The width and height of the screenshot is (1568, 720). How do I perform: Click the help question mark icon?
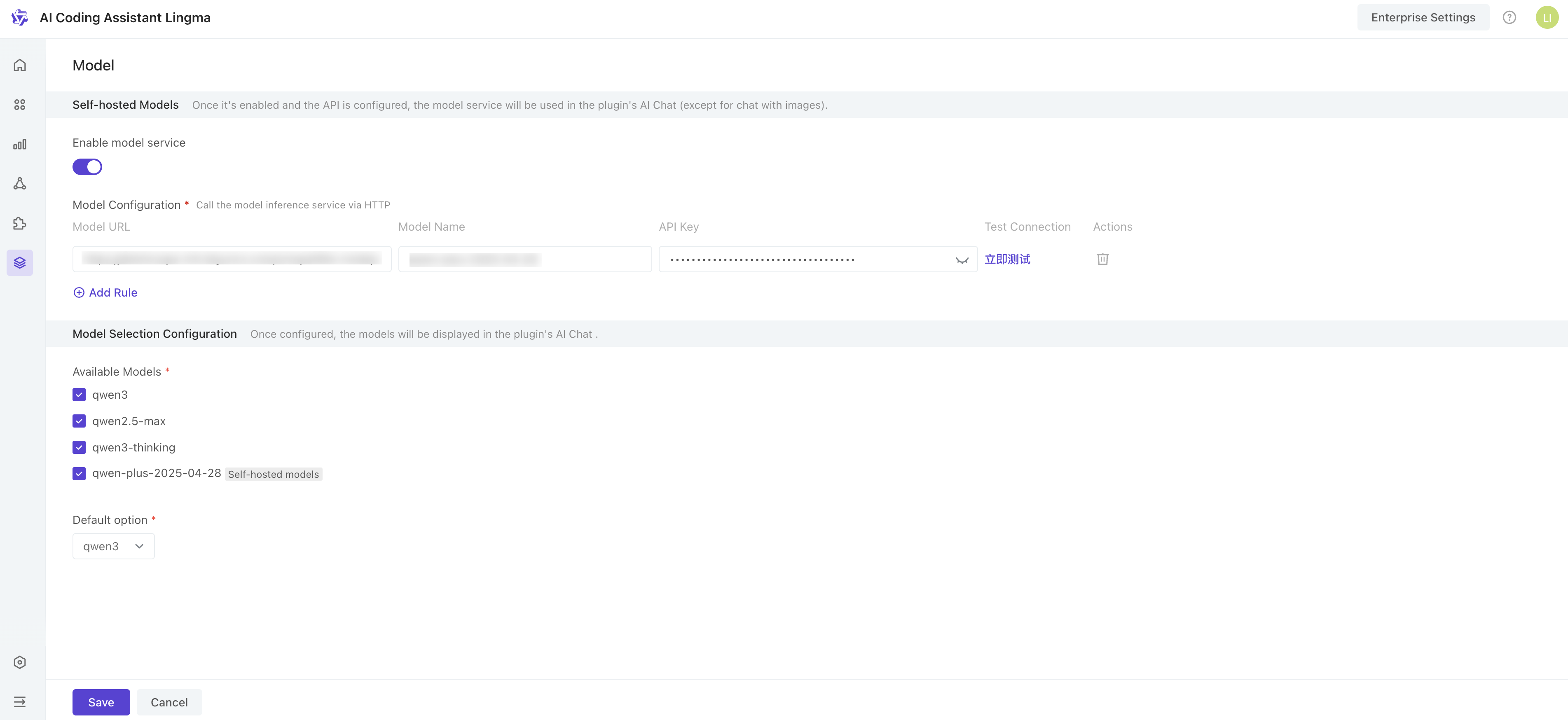(x=1509, y=18)
